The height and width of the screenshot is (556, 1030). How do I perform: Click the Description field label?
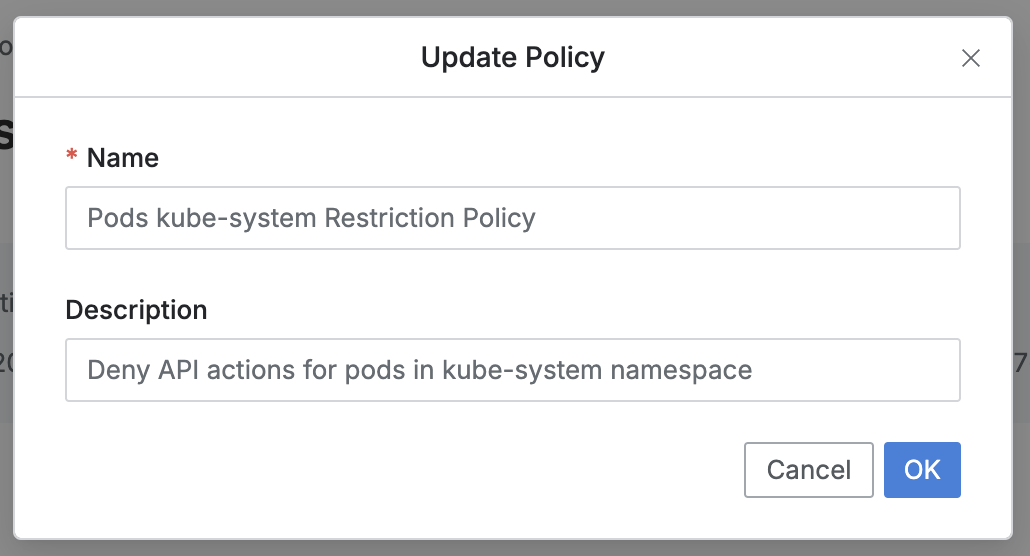tap(136, 310)
